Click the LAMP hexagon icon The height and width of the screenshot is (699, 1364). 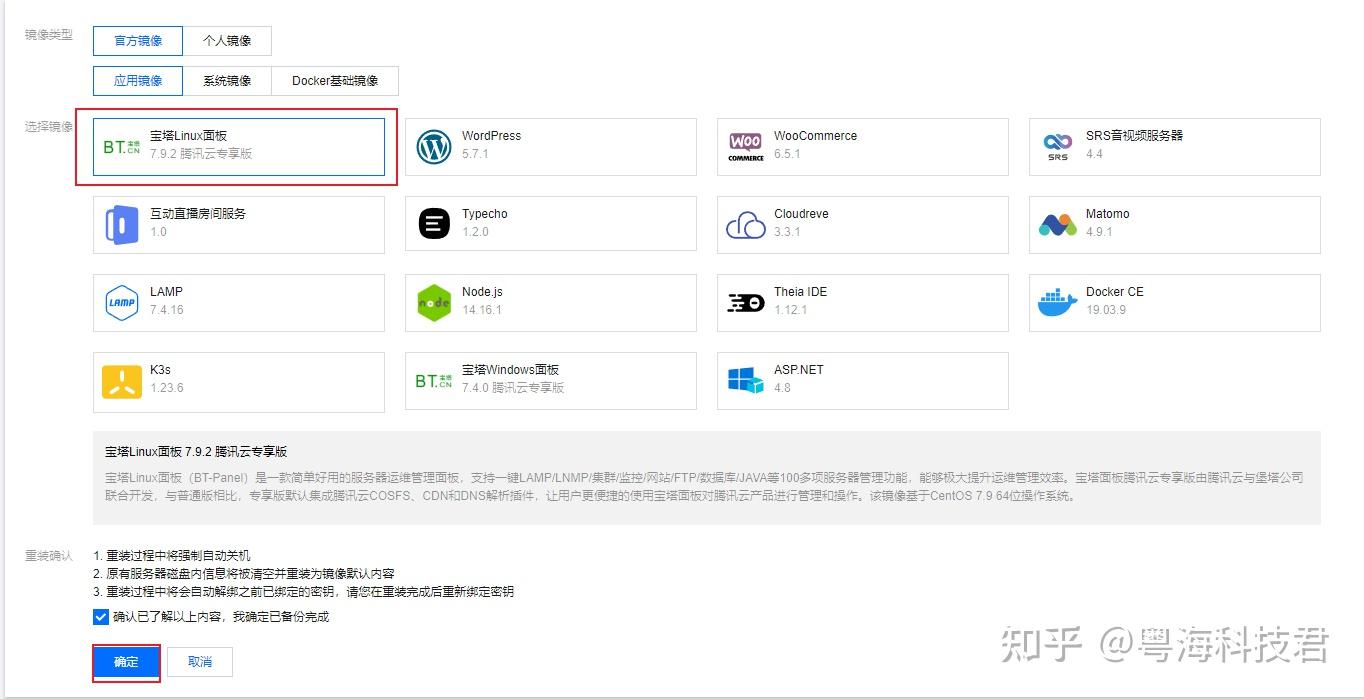click(x=122, y=303)
